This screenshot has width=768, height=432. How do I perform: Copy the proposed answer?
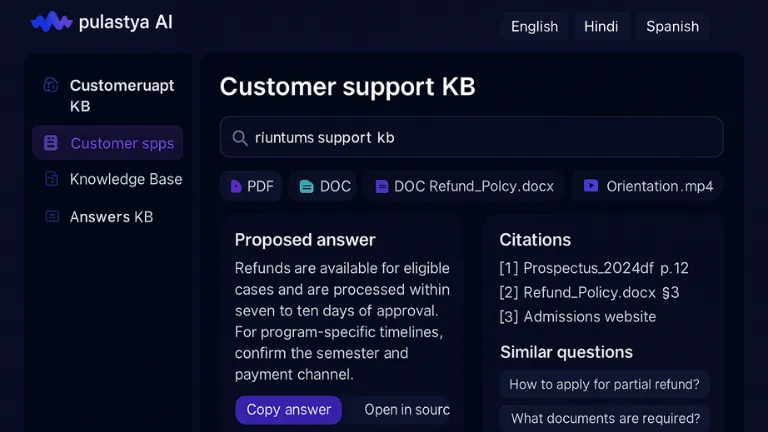pyautogui.click(x=288, y=409)
